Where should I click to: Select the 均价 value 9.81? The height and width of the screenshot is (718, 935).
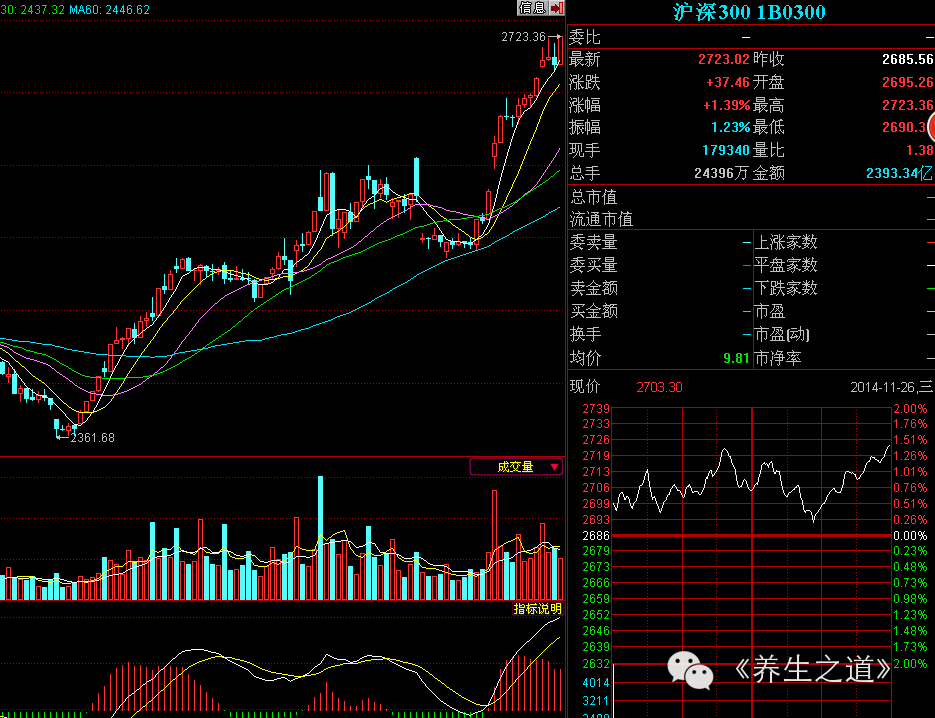736,358
